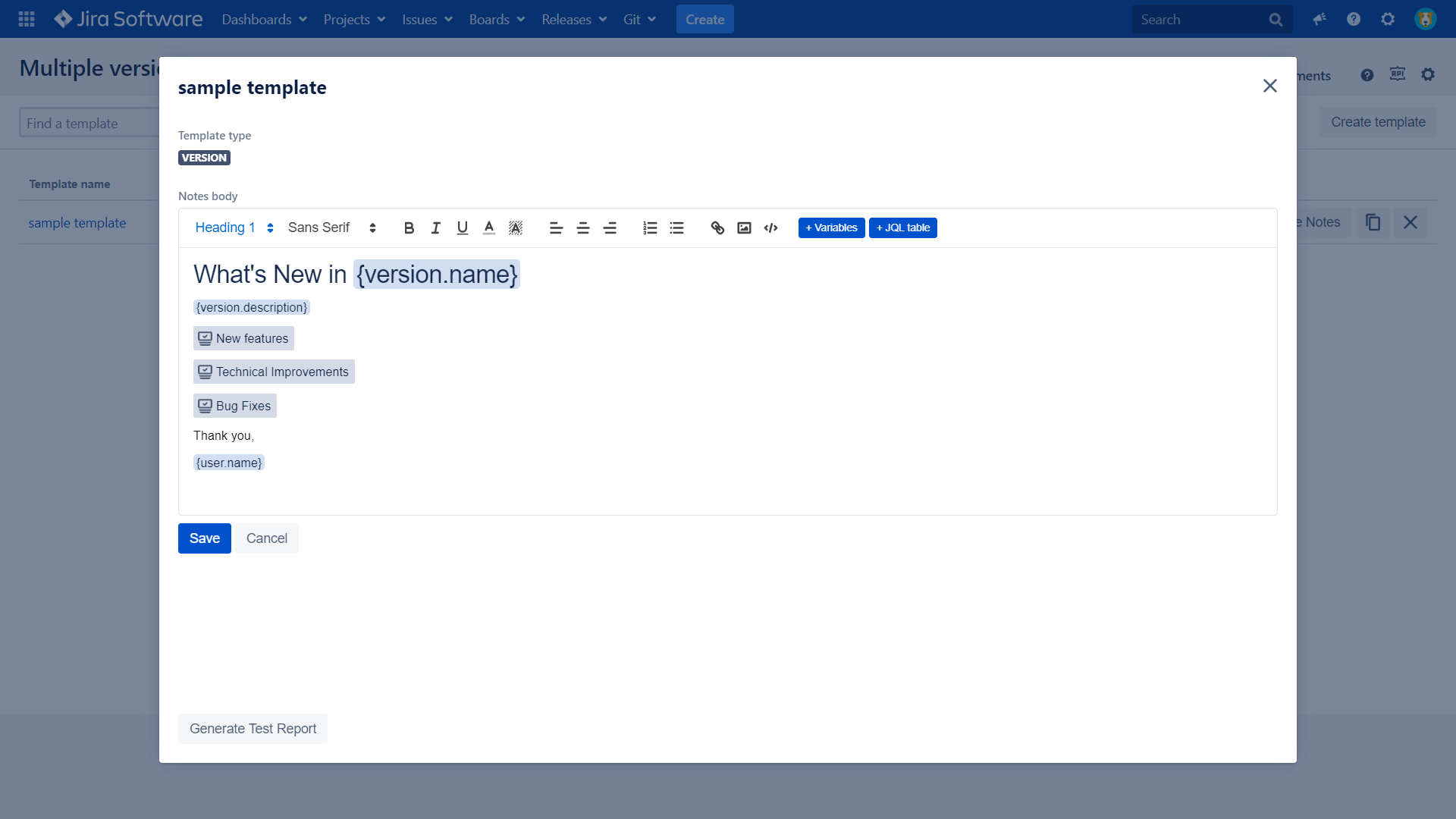Open the app switcher grid icon
The height and width of the screenshot is (819, 1456).
point(25,19)
